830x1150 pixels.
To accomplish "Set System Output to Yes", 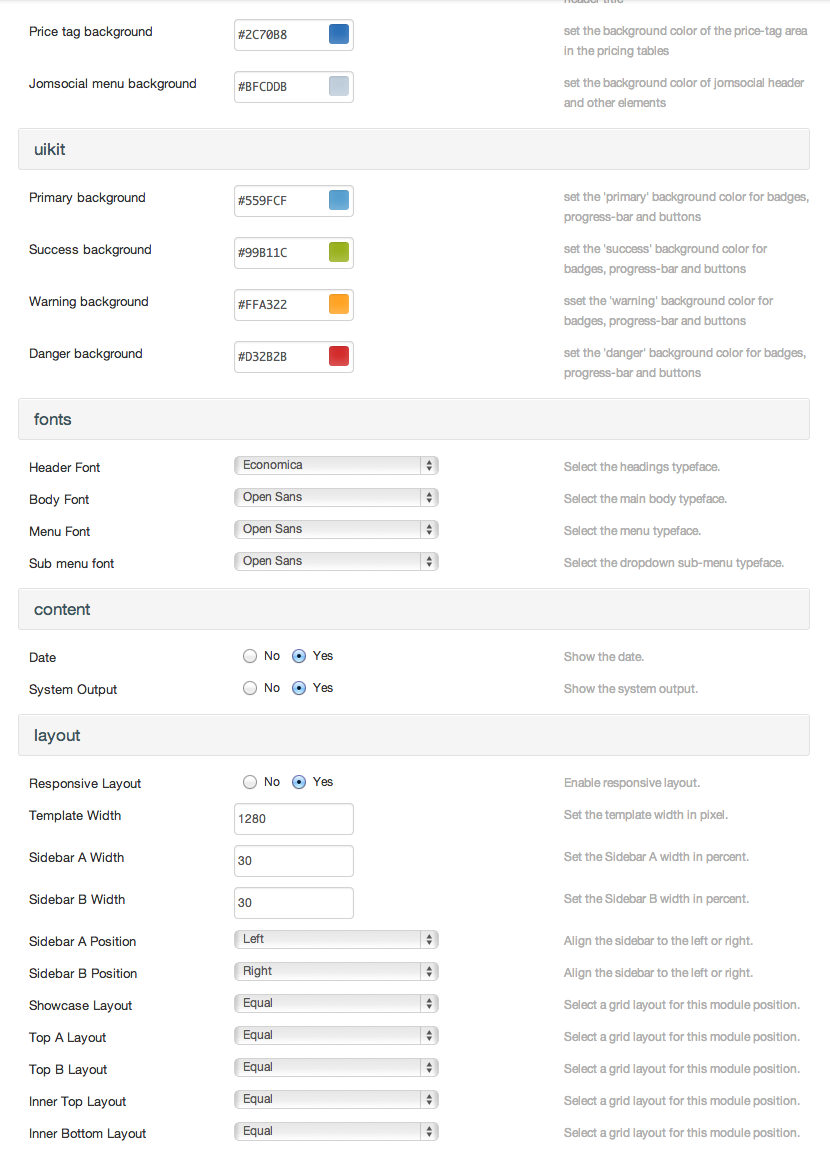I will [299, 688].
